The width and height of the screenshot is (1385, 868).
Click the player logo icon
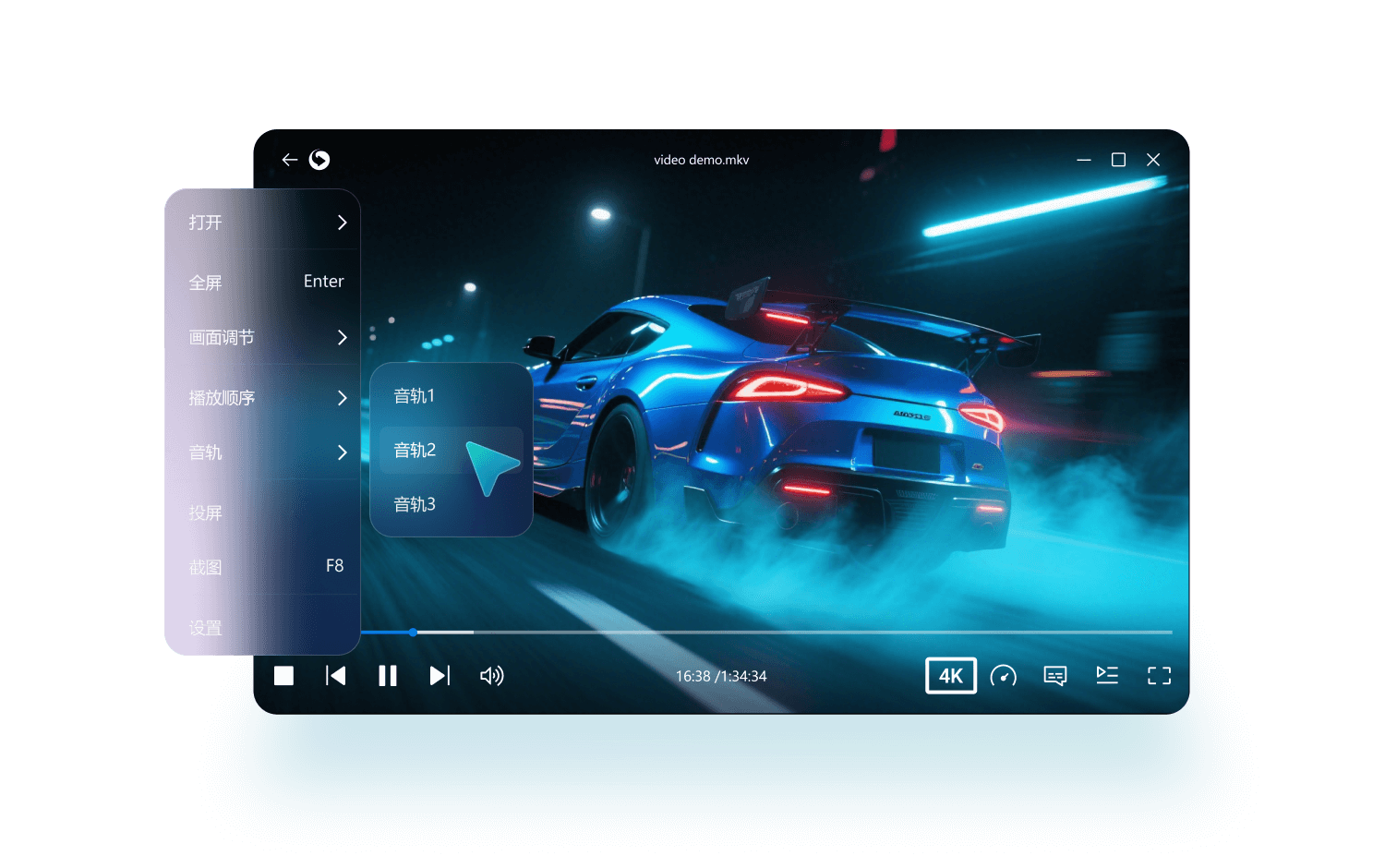coord(319,160)
